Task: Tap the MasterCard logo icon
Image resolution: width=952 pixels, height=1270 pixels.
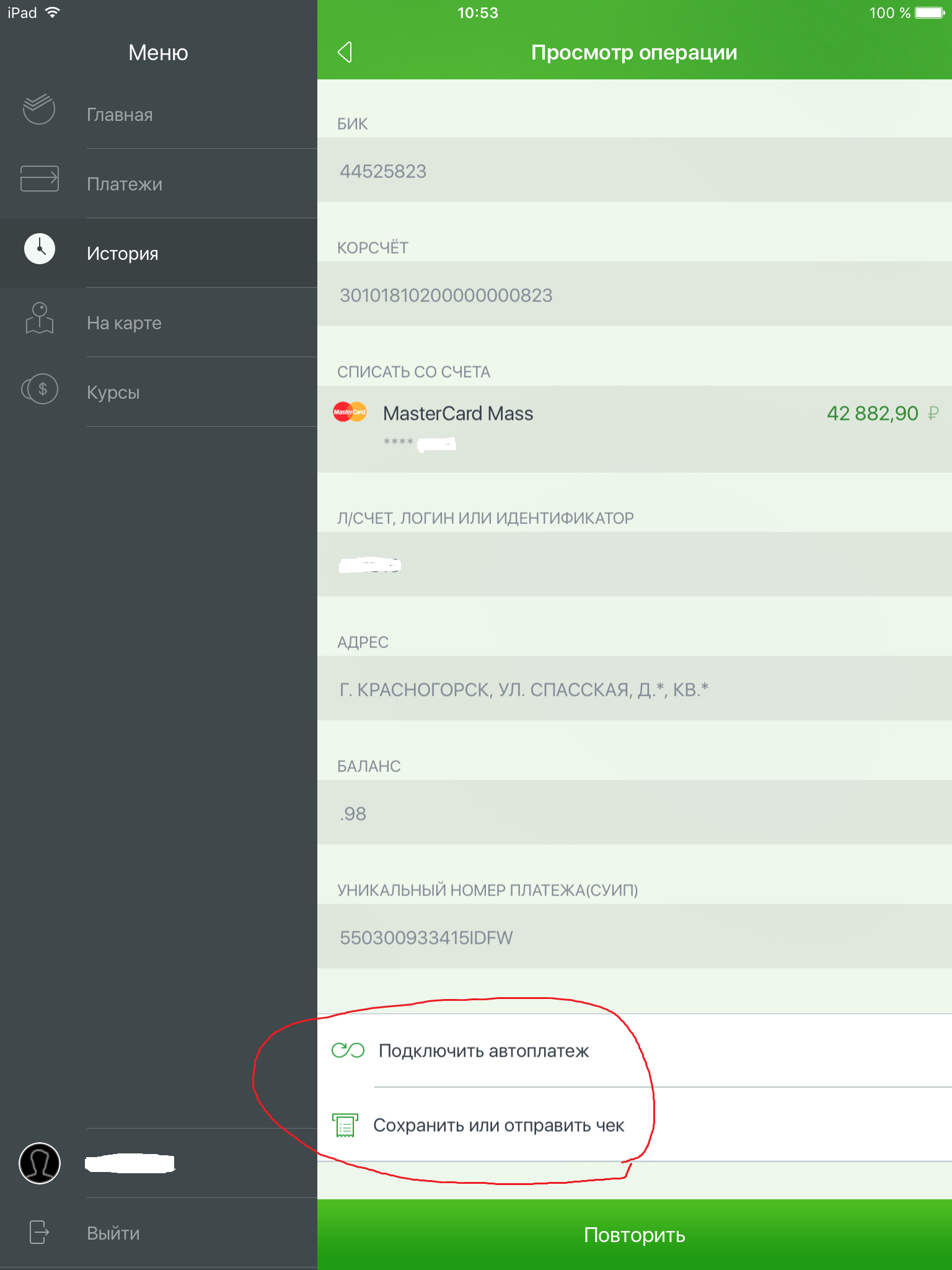Action: (350, 412)
